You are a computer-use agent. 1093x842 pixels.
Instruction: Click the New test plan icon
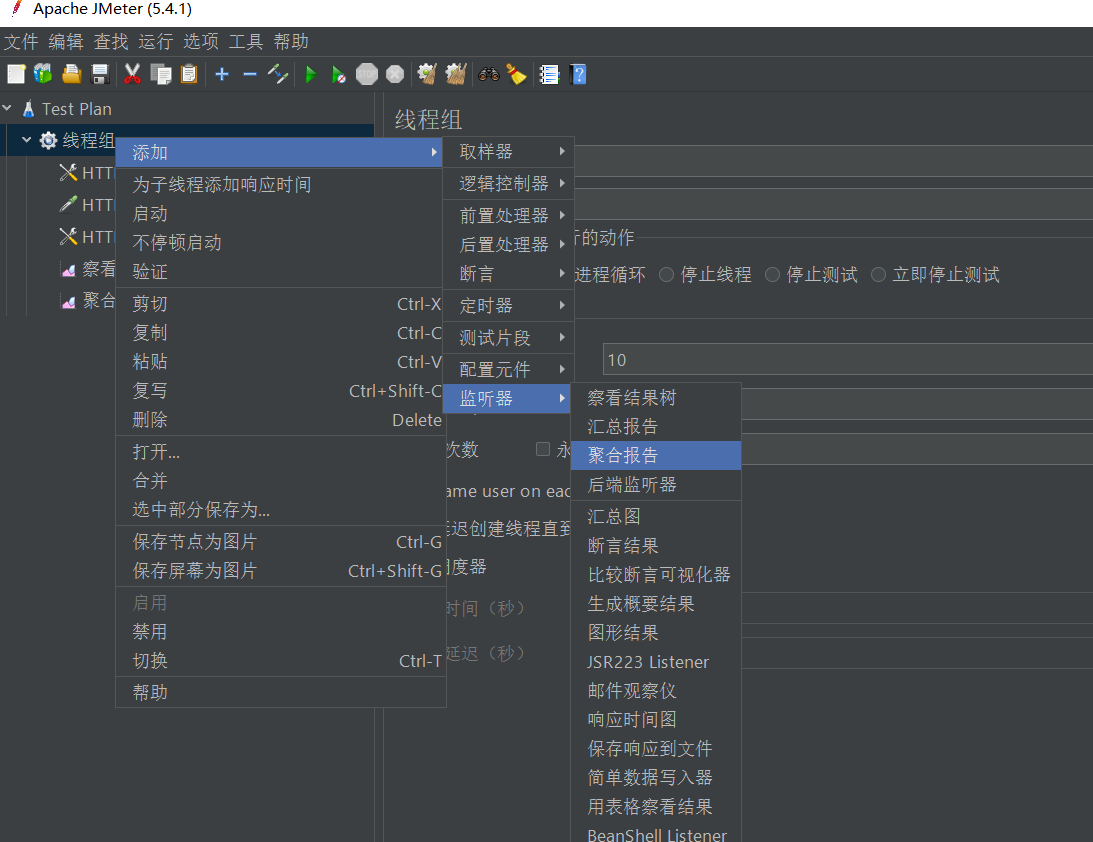(x=16, y=74)
